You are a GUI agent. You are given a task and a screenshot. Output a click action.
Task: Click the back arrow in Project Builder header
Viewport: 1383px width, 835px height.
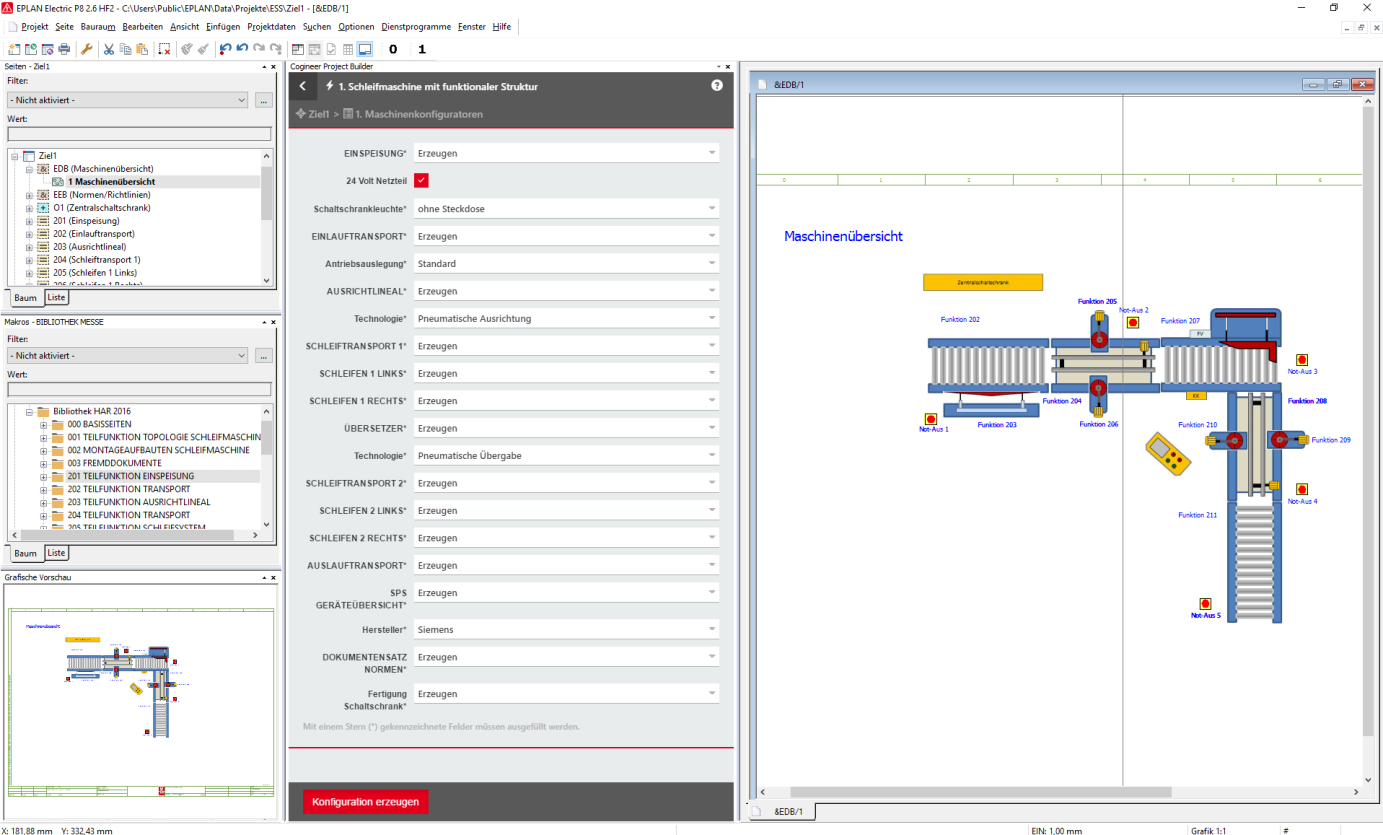302,86
